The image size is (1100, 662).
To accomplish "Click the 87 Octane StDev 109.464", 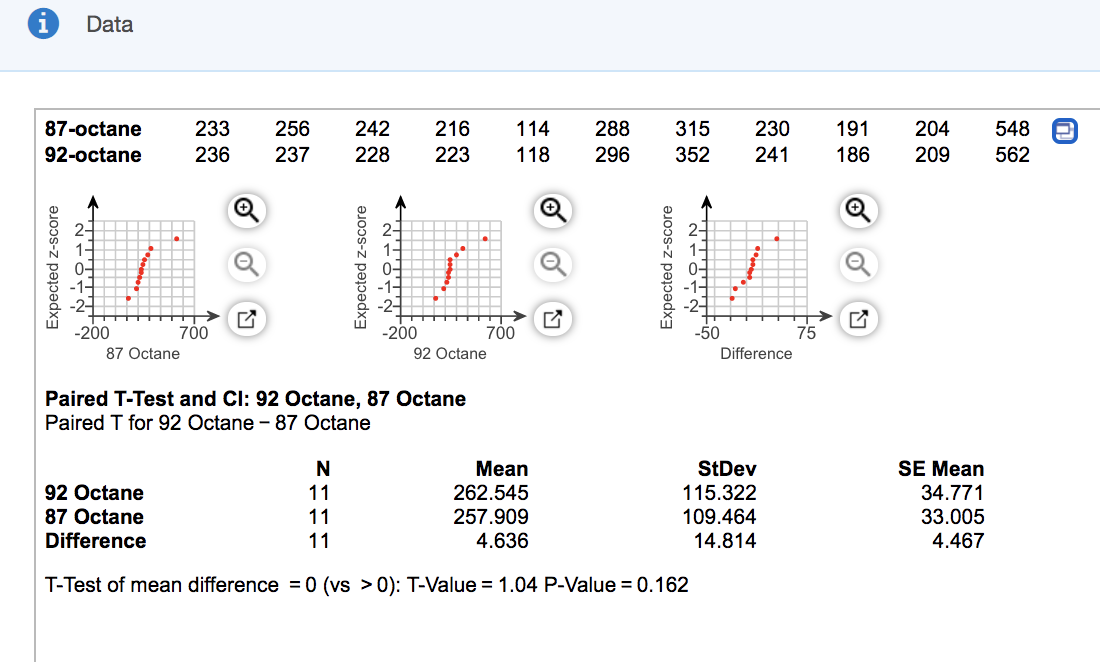I will [719, 517].
